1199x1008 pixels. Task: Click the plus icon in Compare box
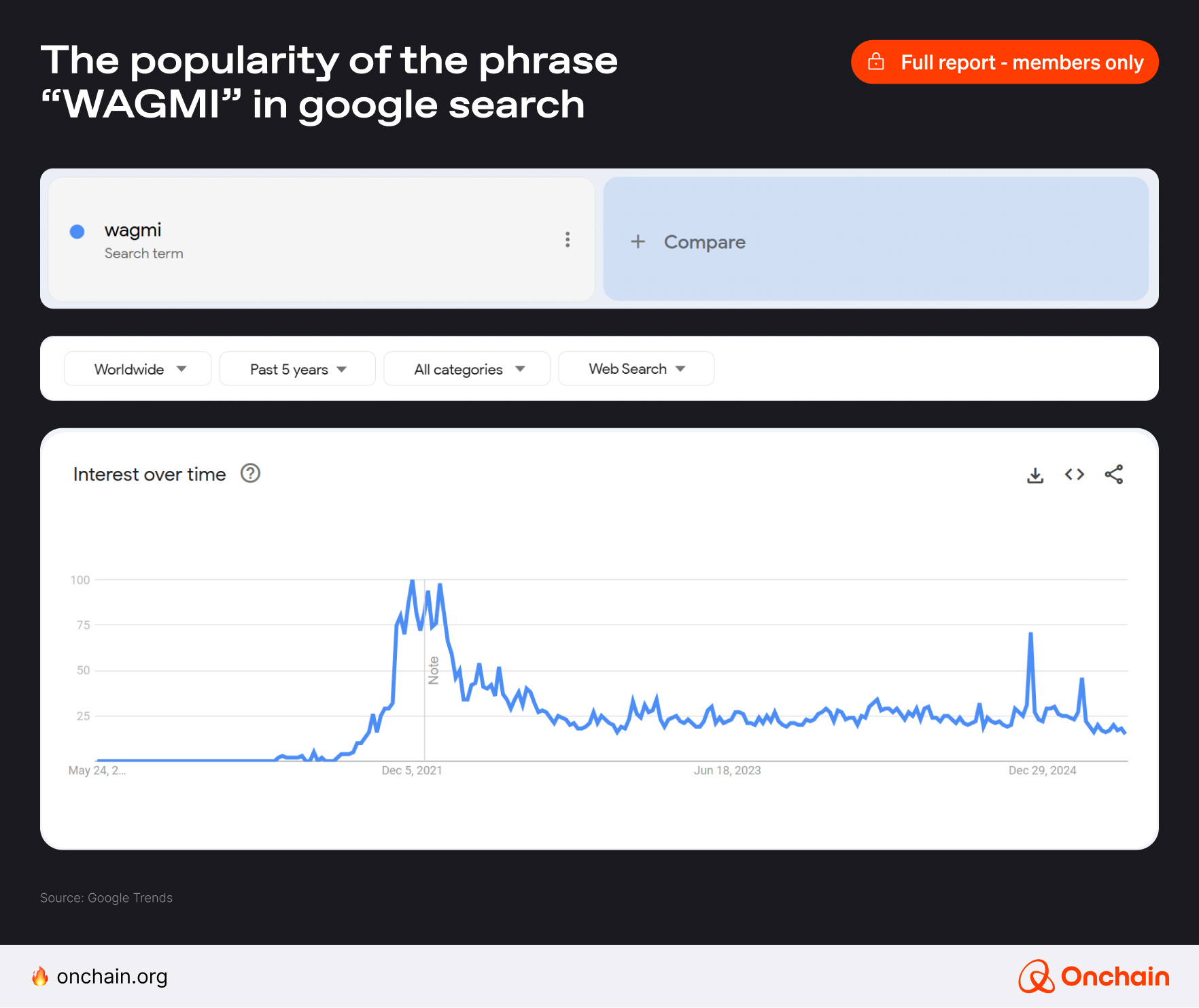coord(638,242)
